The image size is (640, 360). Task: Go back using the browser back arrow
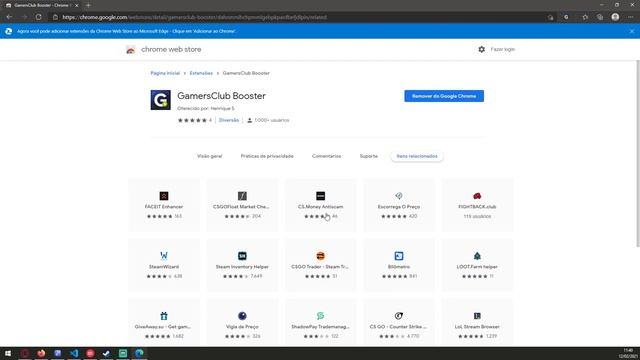point(9,17)
